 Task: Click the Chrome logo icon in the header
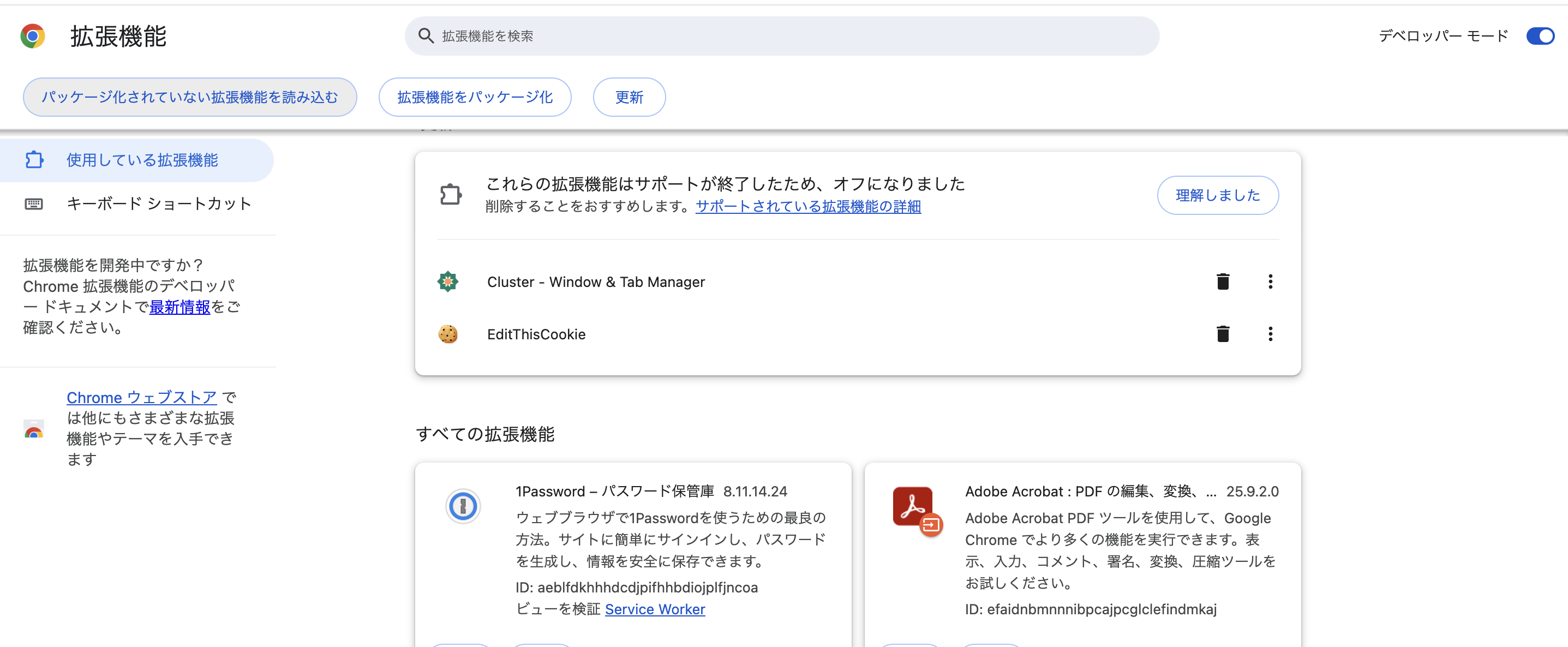pyautogui.click(x=33, y=36)
